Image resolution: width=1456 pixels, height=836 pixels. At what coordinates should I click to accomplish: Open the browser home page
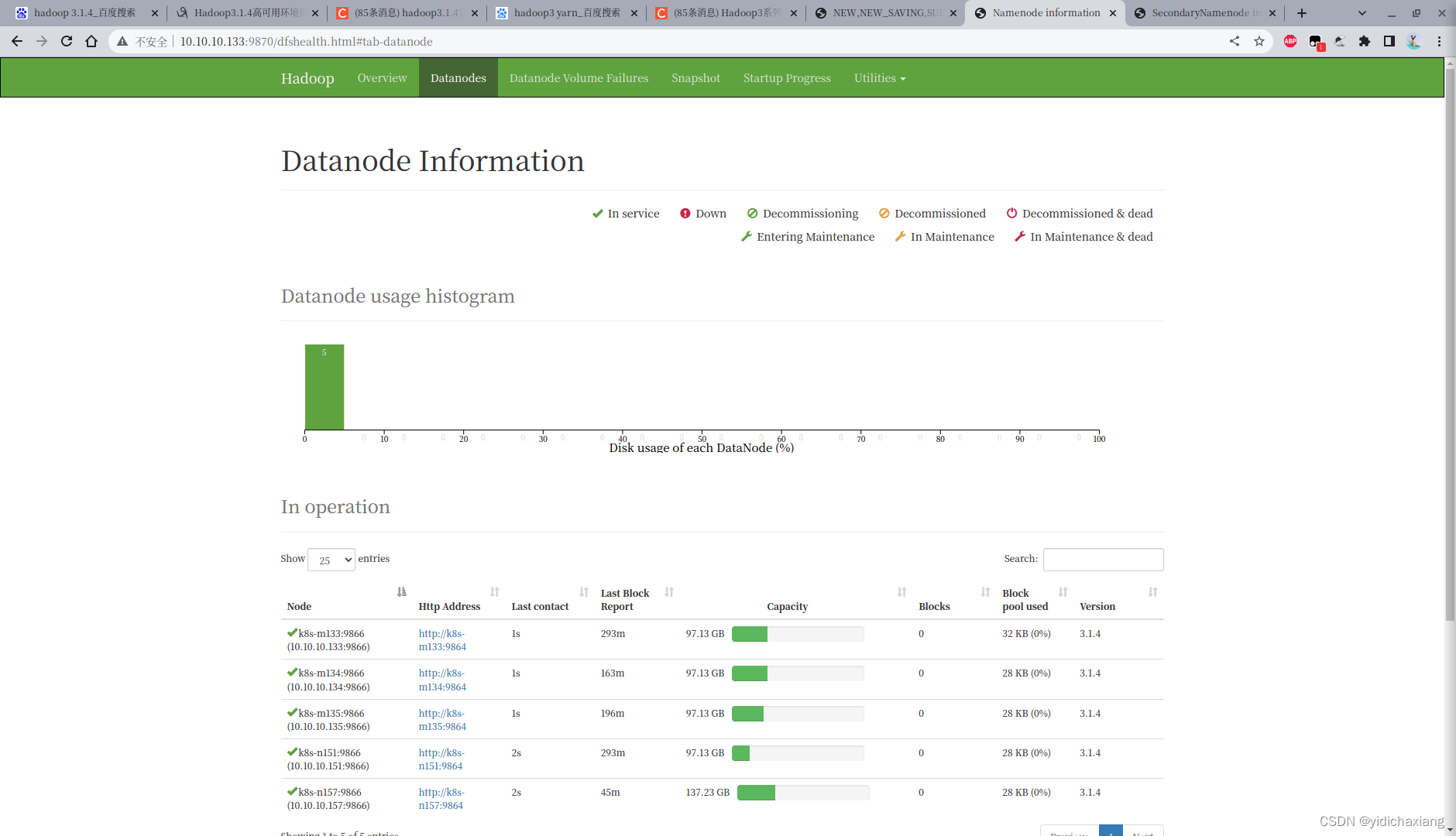[91, 41]
